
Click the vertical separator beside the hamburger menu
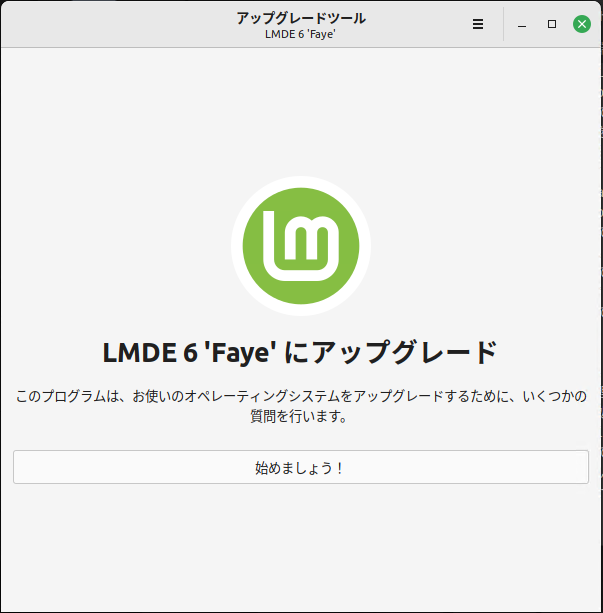click(503, 24)
